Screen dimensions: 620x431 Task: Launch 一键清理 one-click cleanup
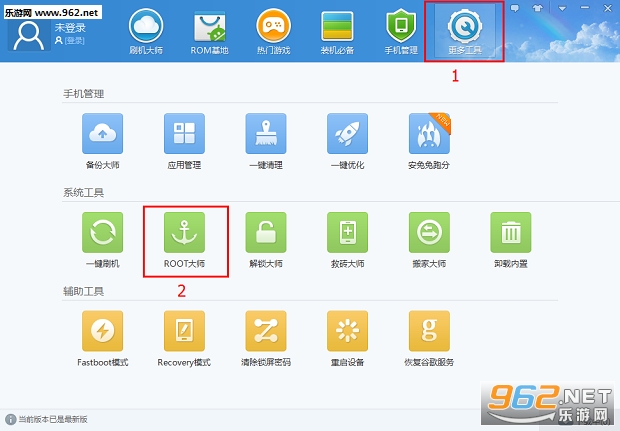[x=266, y=133]
